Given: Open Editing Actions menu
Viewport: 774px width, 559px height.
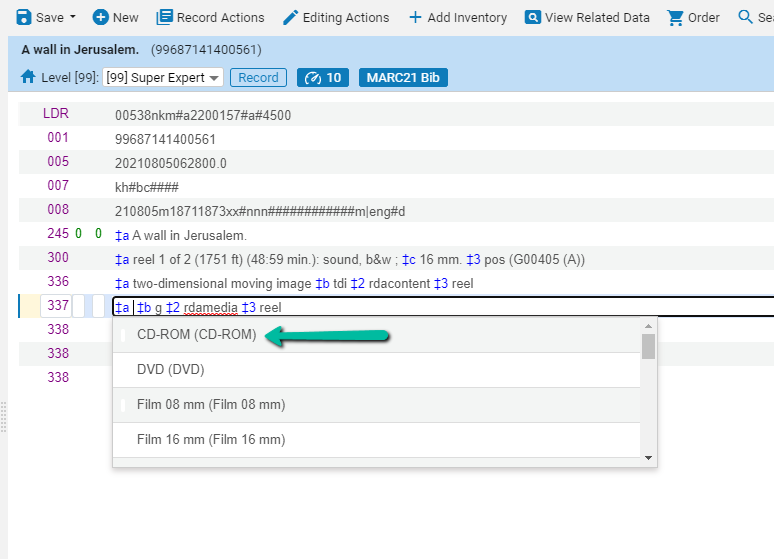Looking at the screenshot, I should [x=335, y=17].
